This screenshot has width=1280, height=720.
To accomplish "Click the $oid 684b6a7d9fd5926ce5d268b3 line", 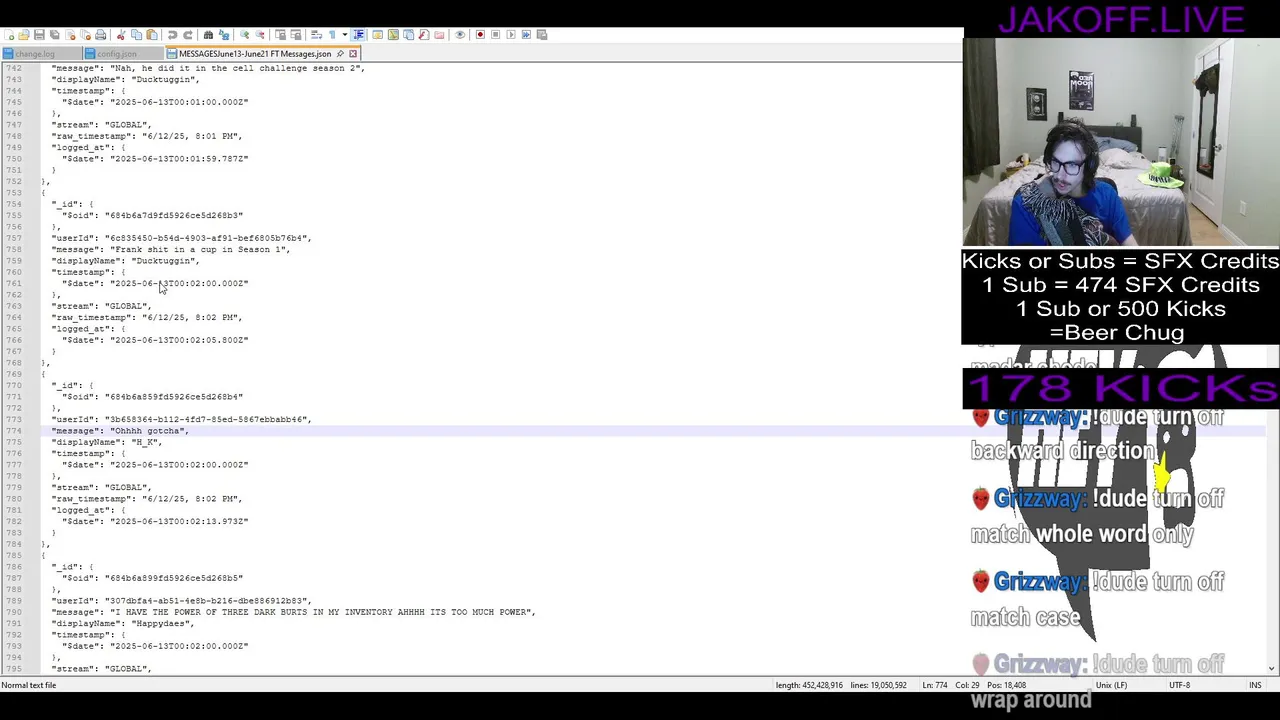I will tap(153, 215).
